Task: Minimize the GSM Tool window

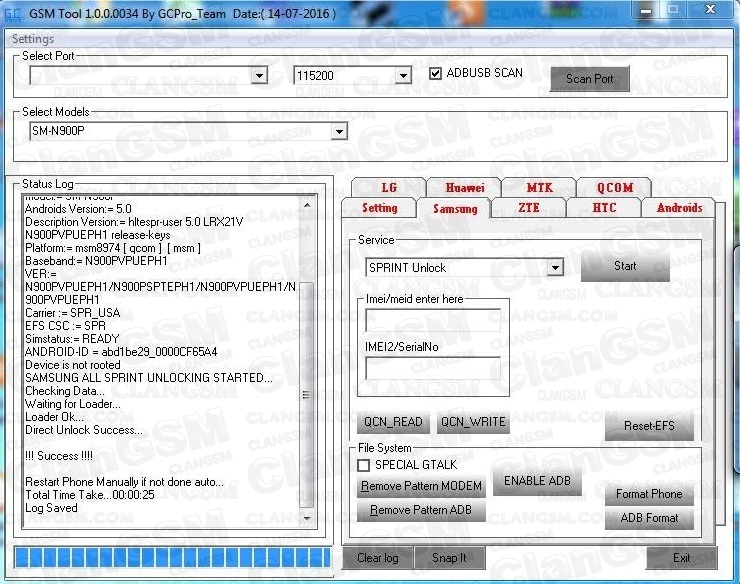Action: click(x=646, y=10)
